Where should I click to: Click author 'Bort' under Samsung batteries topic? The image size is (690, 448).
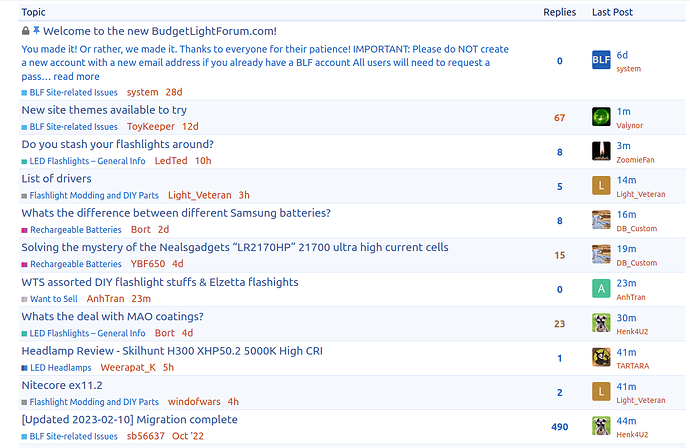click(140, 229)
